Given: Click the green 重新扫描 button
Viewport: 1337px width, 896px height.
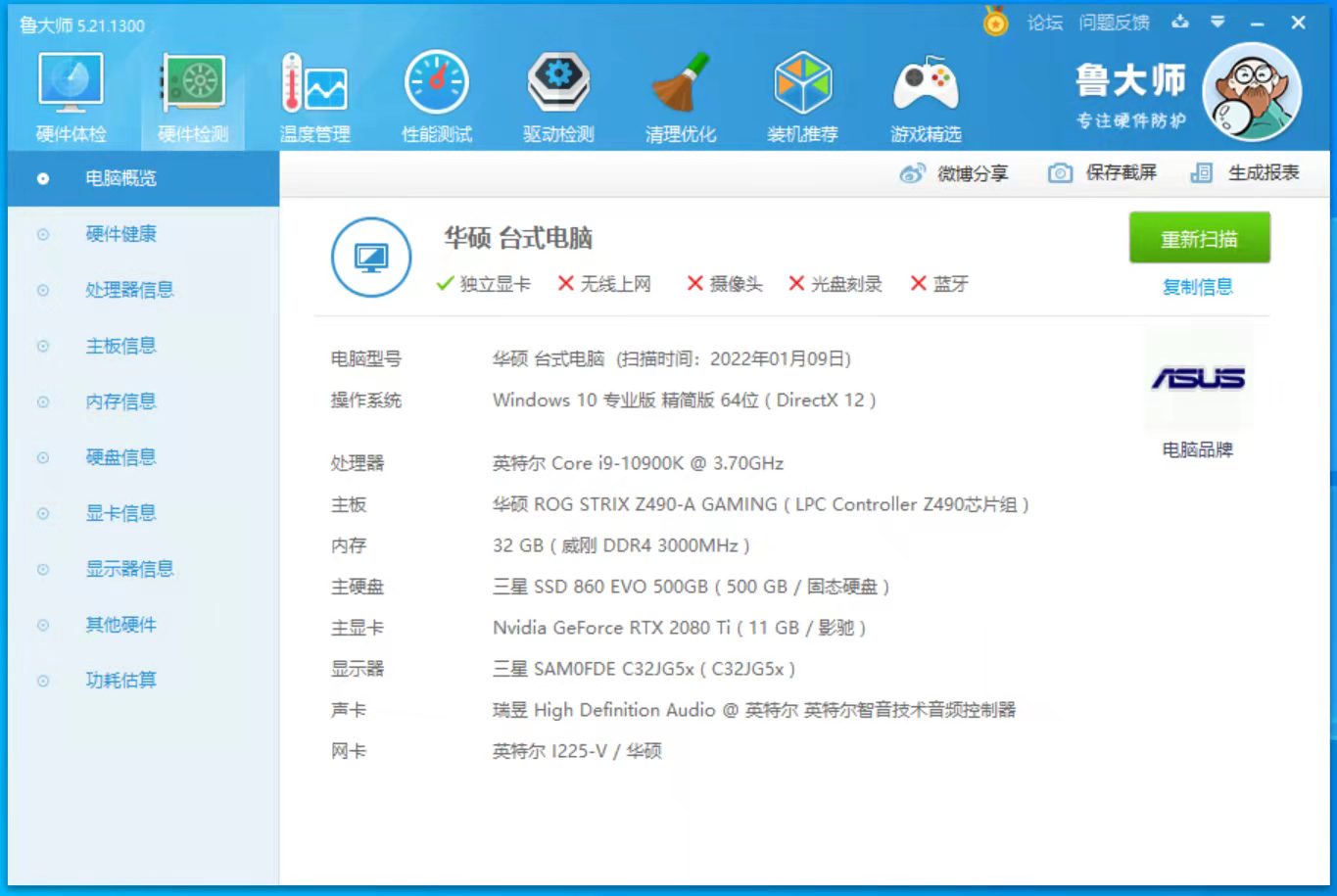Looking at the screenshot, I should coord(1199,238).
